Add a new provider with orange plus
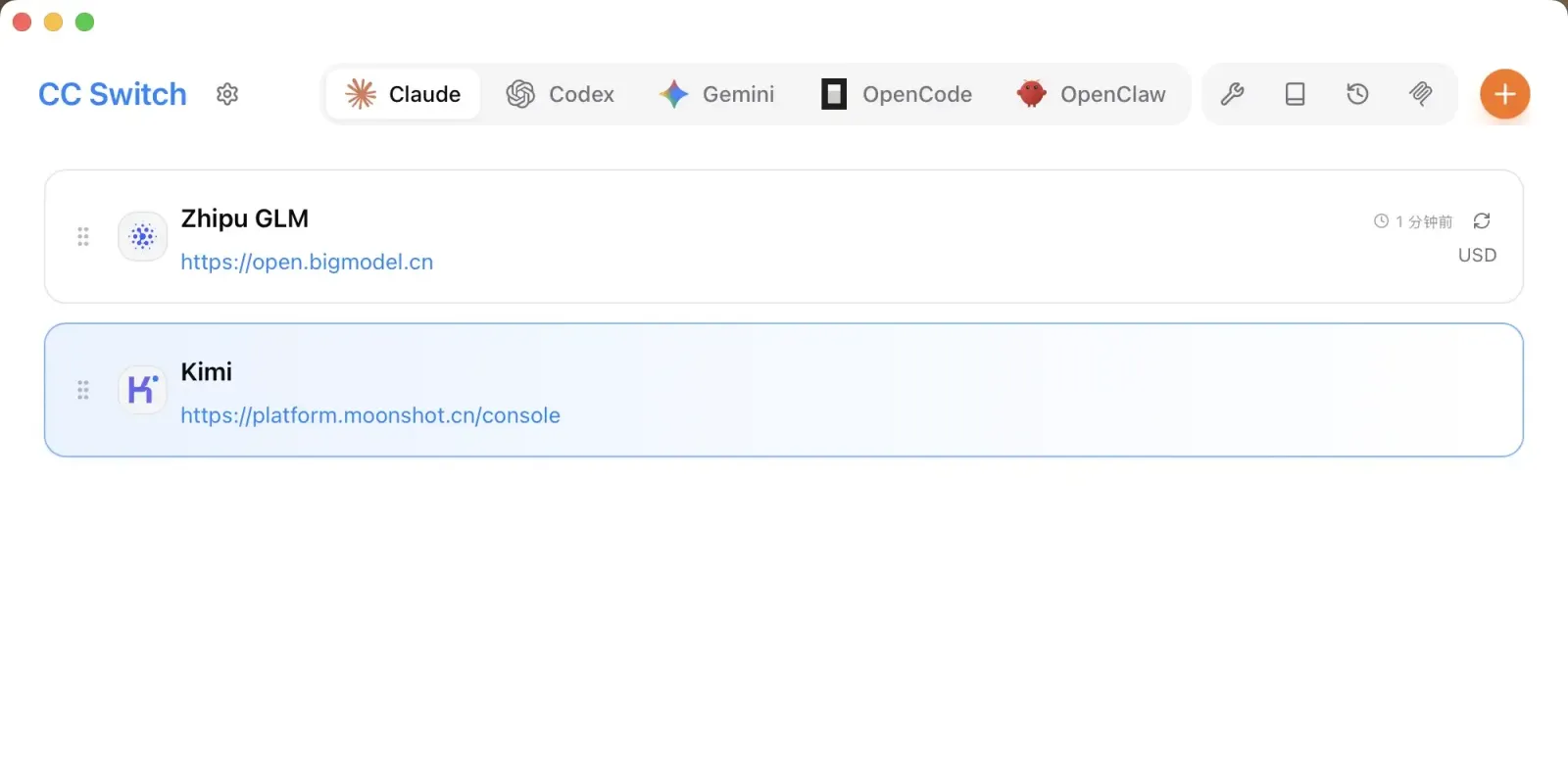 click(1504, 94)
